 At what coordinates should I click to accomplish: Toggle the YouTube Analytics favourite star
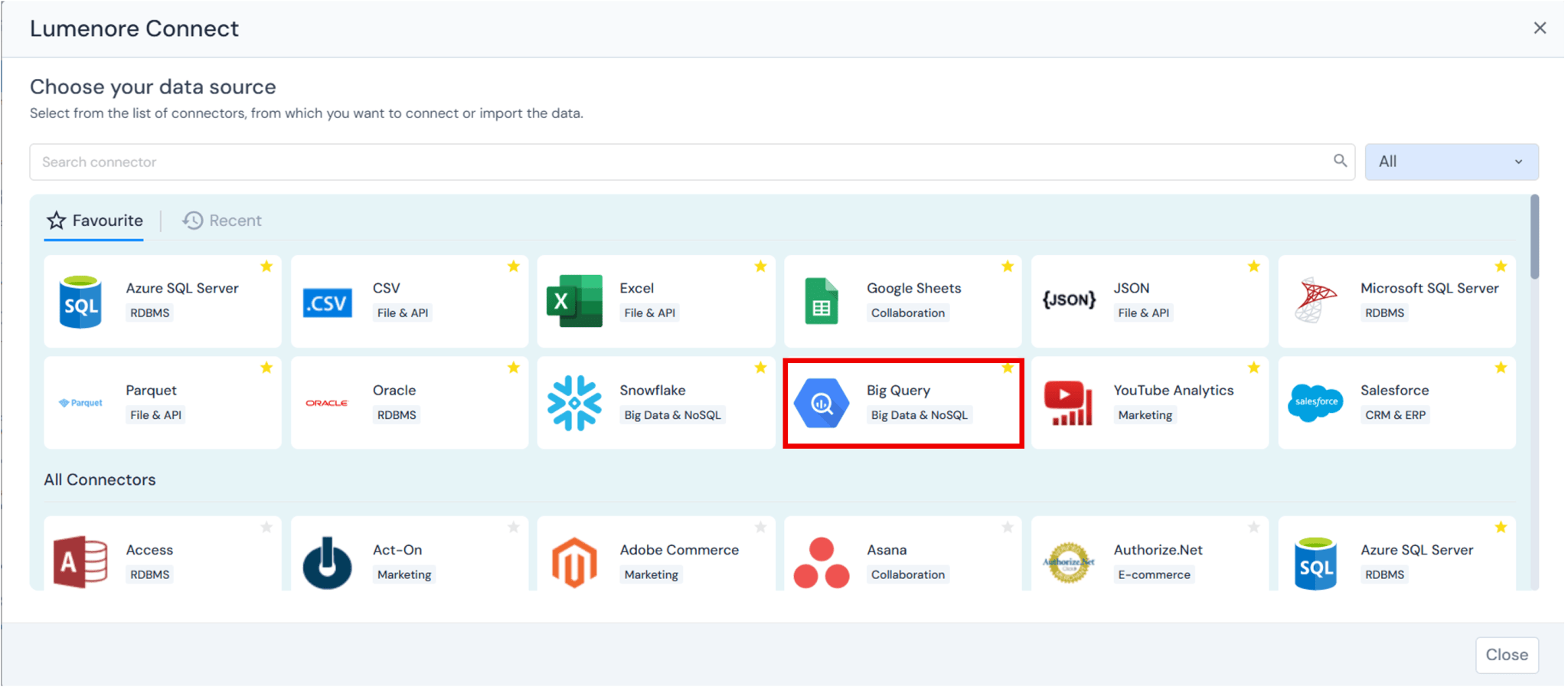coord(1254,368)
